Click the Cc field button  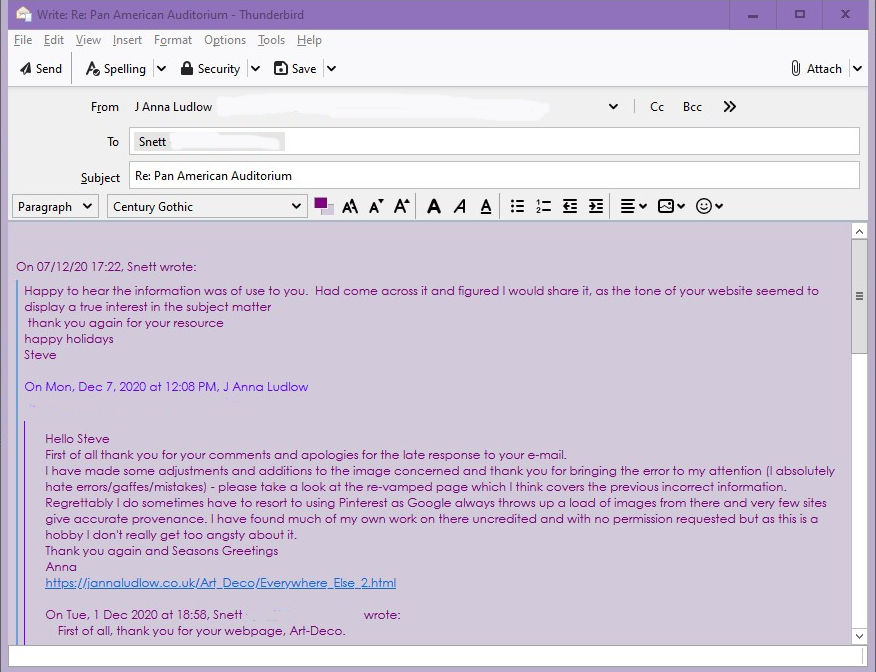(x=657, y=107)
